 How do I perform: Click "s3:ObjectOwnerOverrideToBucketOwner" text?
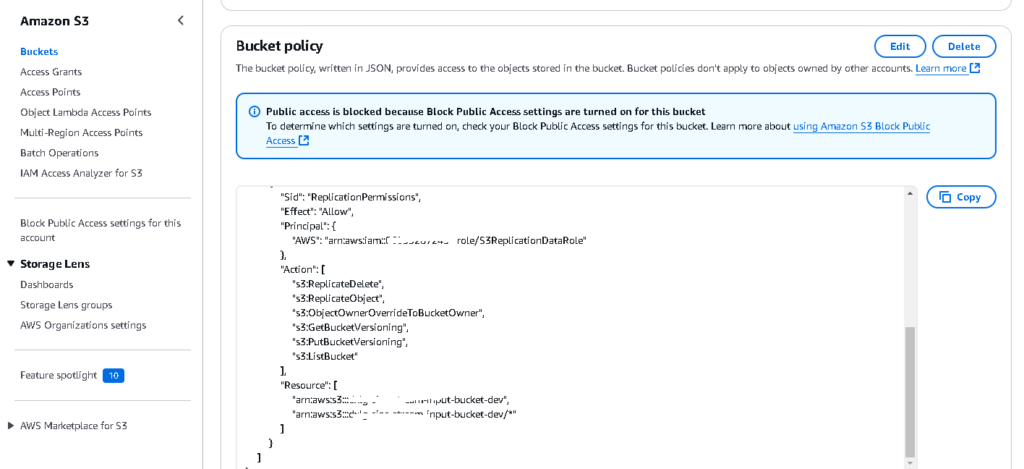[389, 313]
